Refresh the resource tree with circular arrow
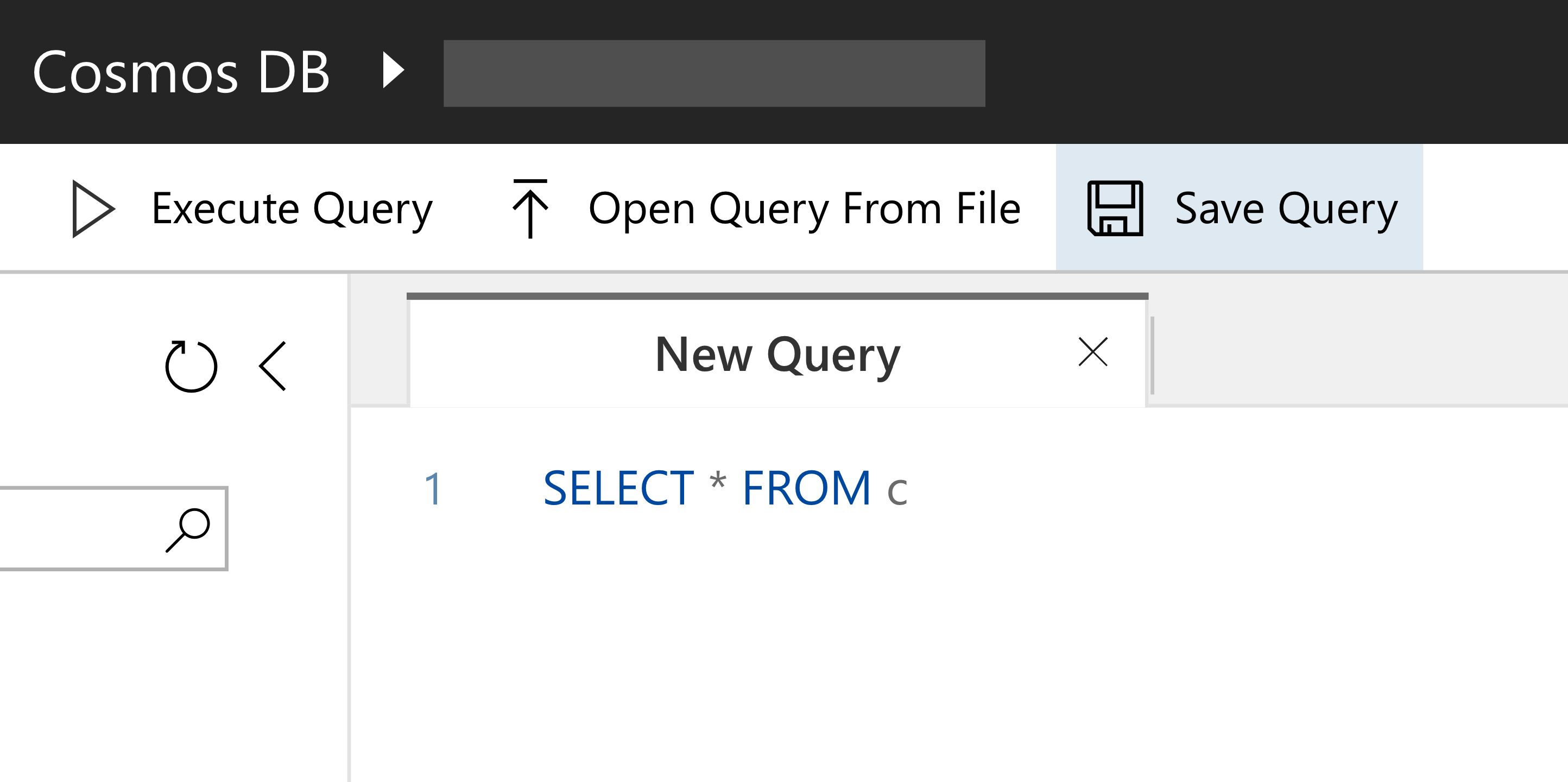1568x782 pixels. tap(191, 366)
